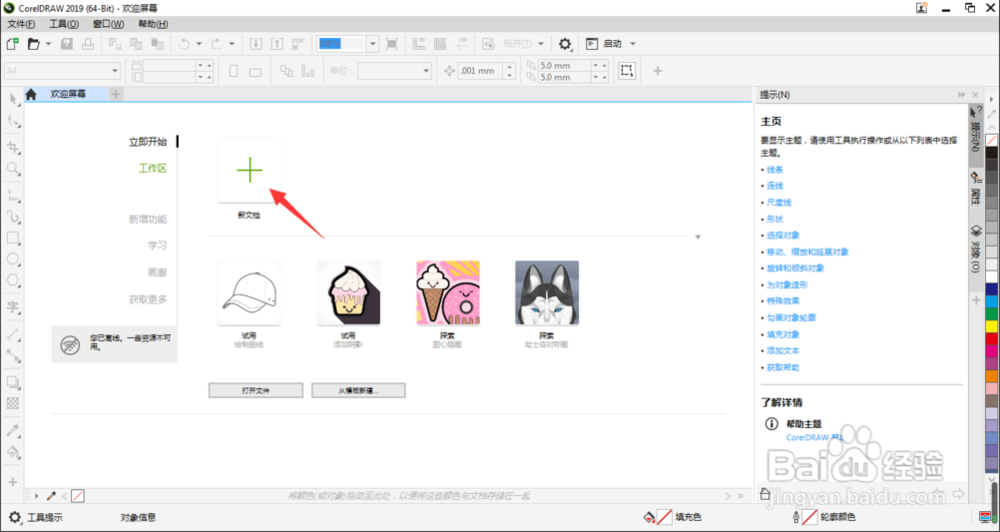Click the 新文档 plus tile
This screenshot has width=1000, height=532.
click(249, 170)
